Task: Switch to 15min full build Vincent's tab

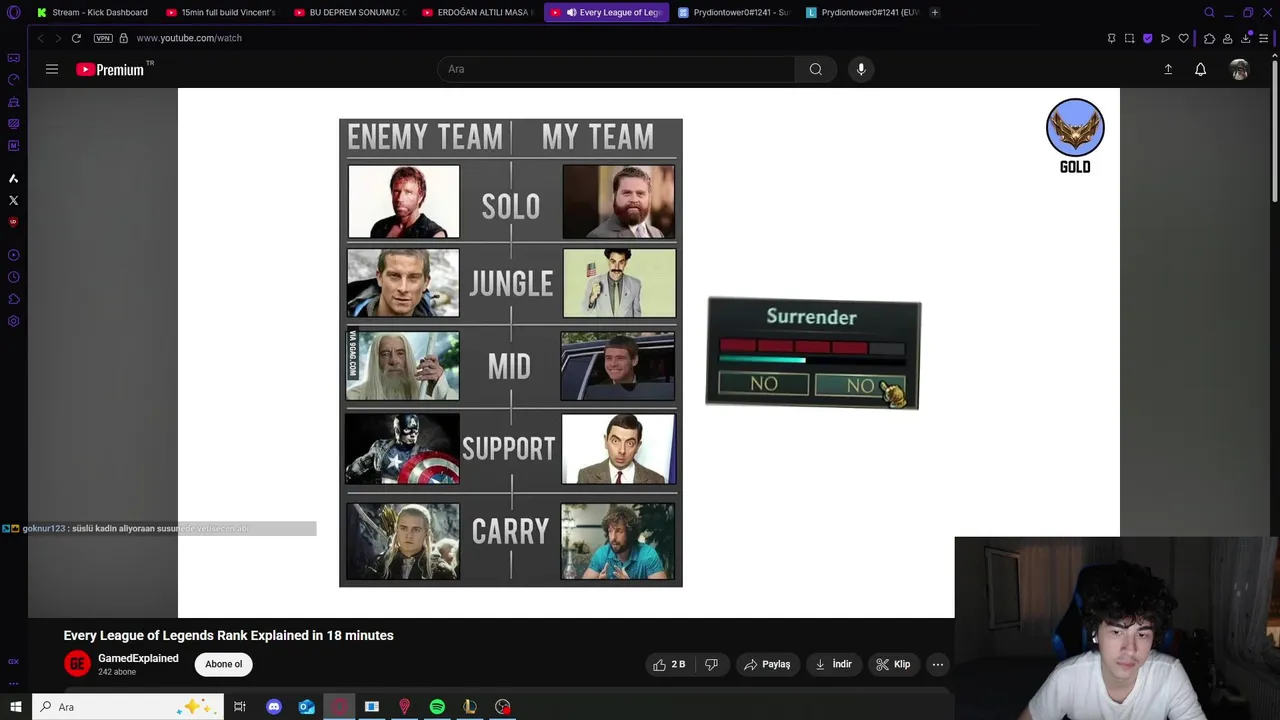Action: click(220, 12)
